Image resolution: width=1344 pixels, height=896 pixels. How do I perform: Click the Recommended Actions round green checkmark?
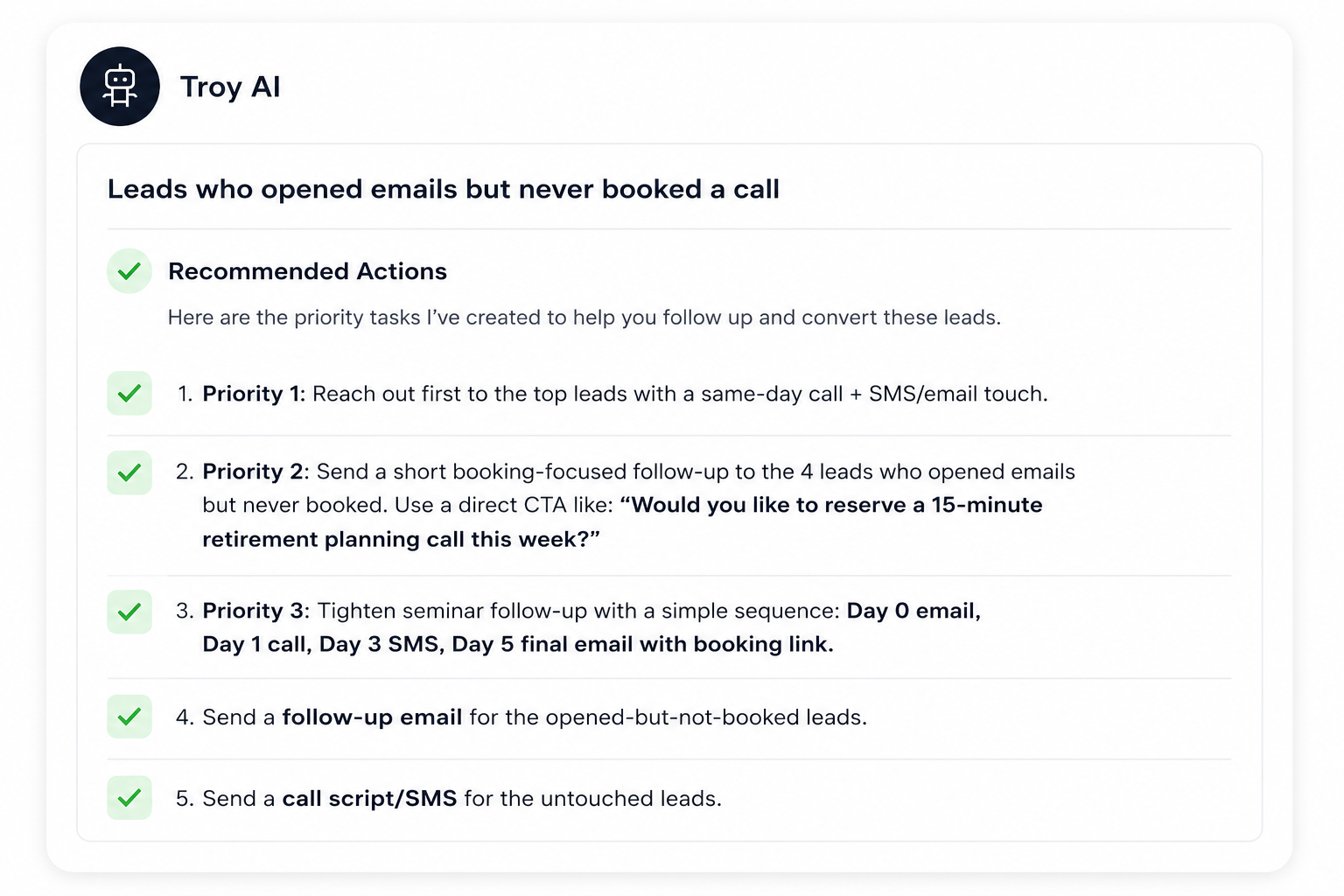point(129,271)
